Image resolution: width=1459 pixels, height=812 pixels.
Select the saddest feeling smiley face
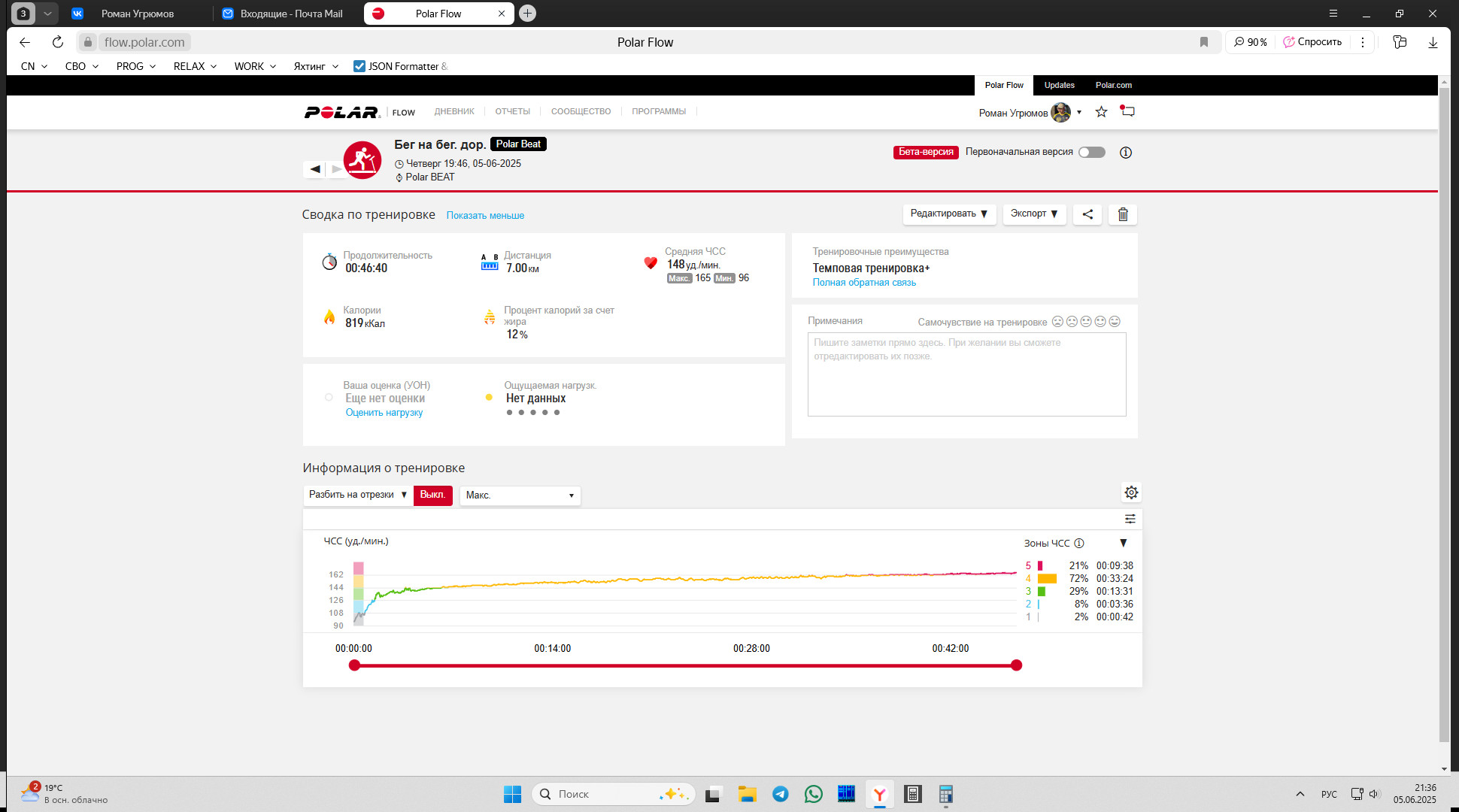point(1057,322)
